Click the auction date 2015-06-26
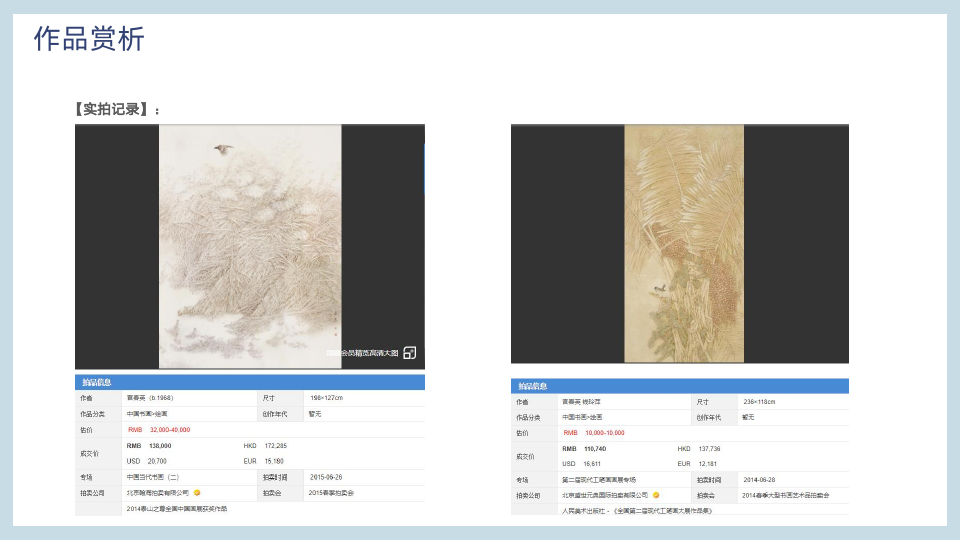 [x=326, y=477]
